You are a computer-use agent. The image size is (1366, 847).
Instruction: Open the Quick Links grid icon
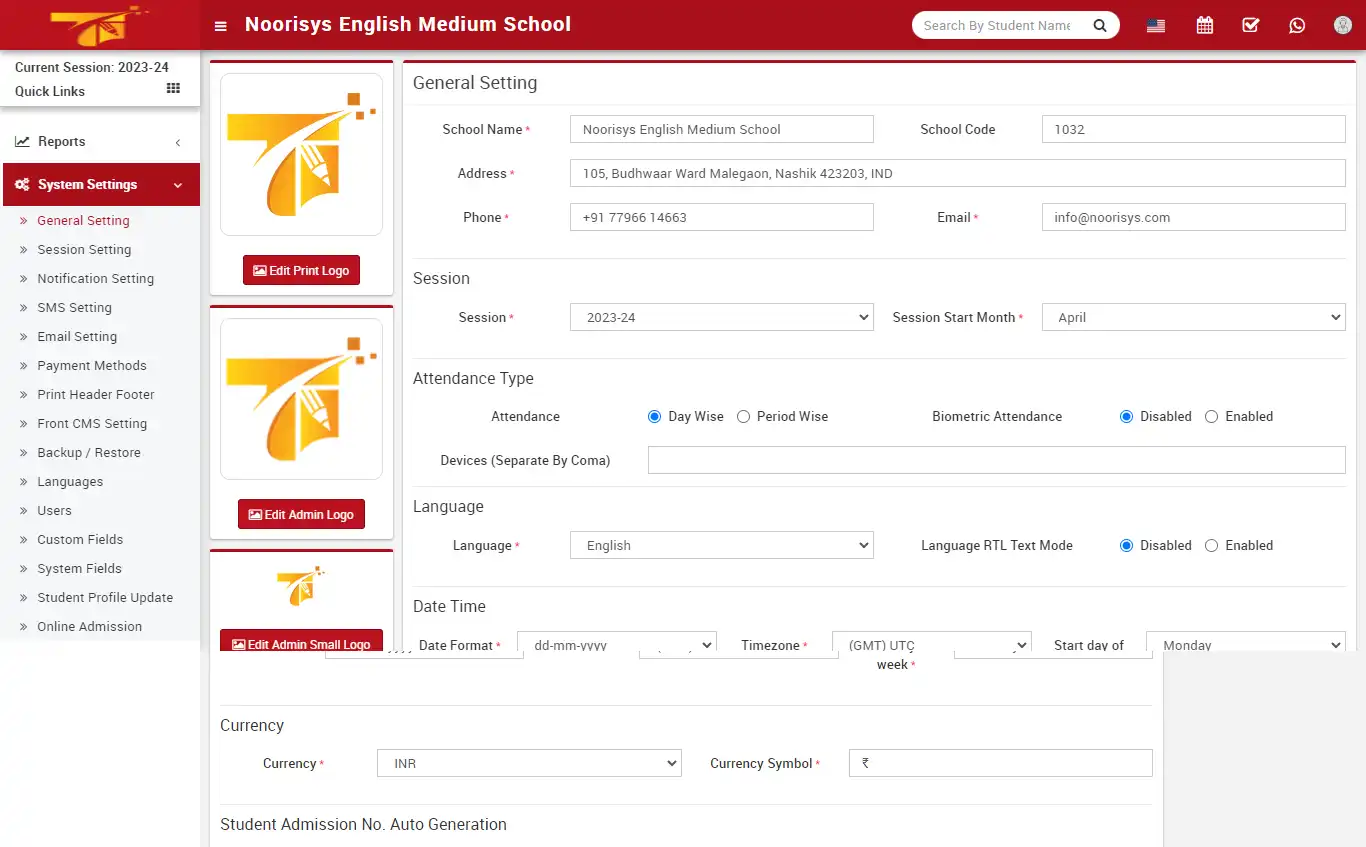click(172, 91)
